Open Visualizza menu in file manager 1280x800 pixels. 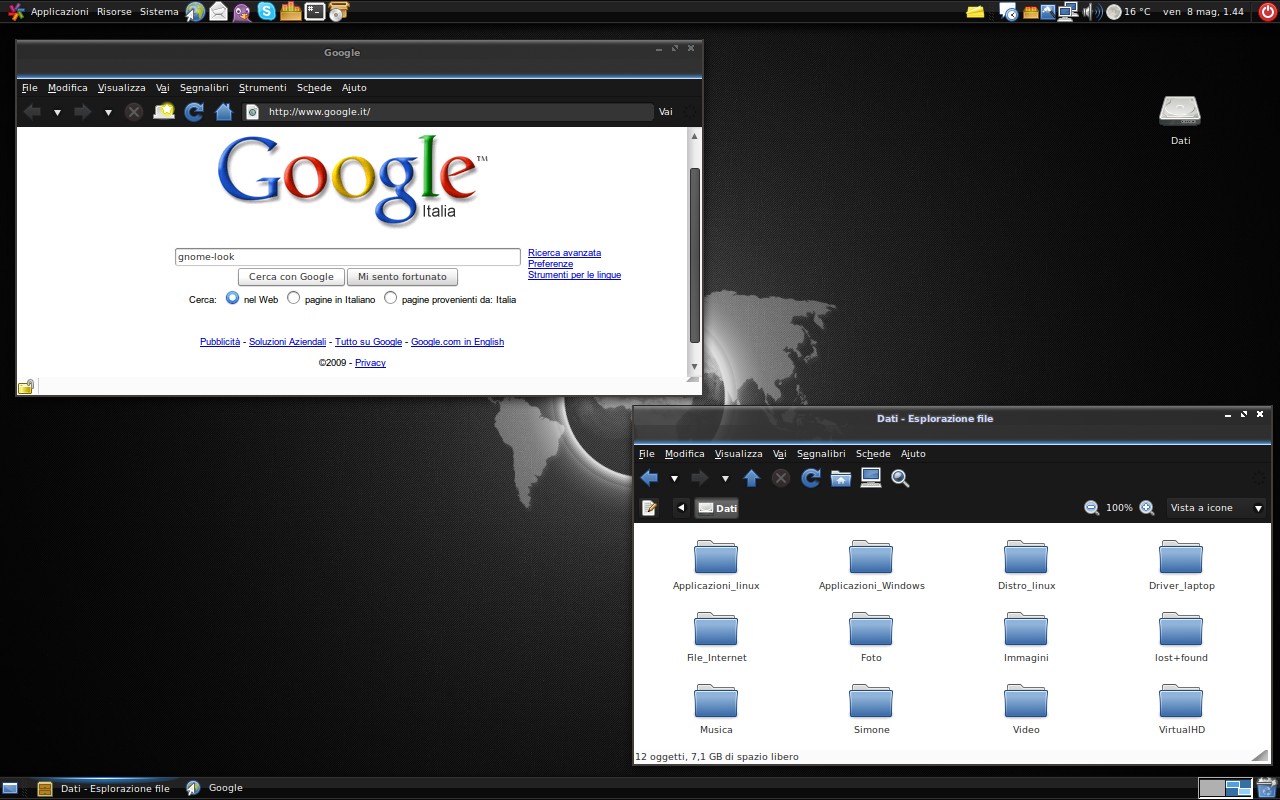pos(738,454)
